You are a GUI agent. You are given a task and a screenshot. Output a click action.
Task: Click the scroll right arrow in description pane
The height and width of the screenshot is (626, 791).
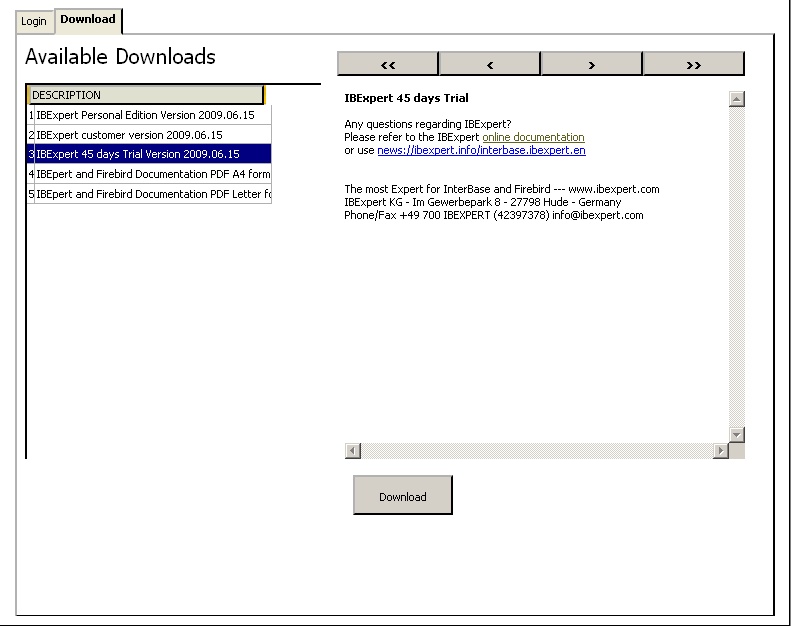(721, 450)
